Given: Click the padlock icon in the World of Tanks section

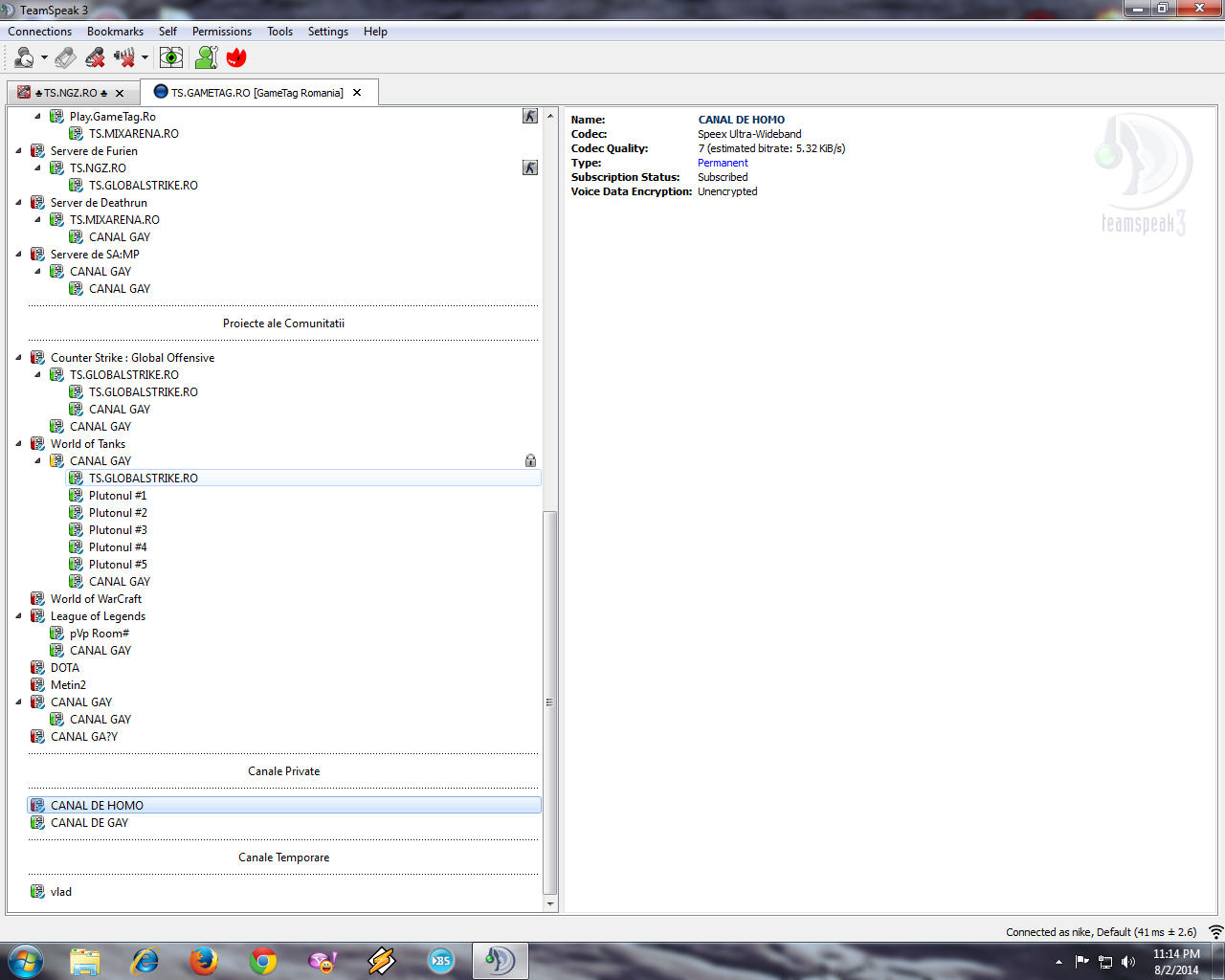Looking at the screenshot, I should coord(530,461).
